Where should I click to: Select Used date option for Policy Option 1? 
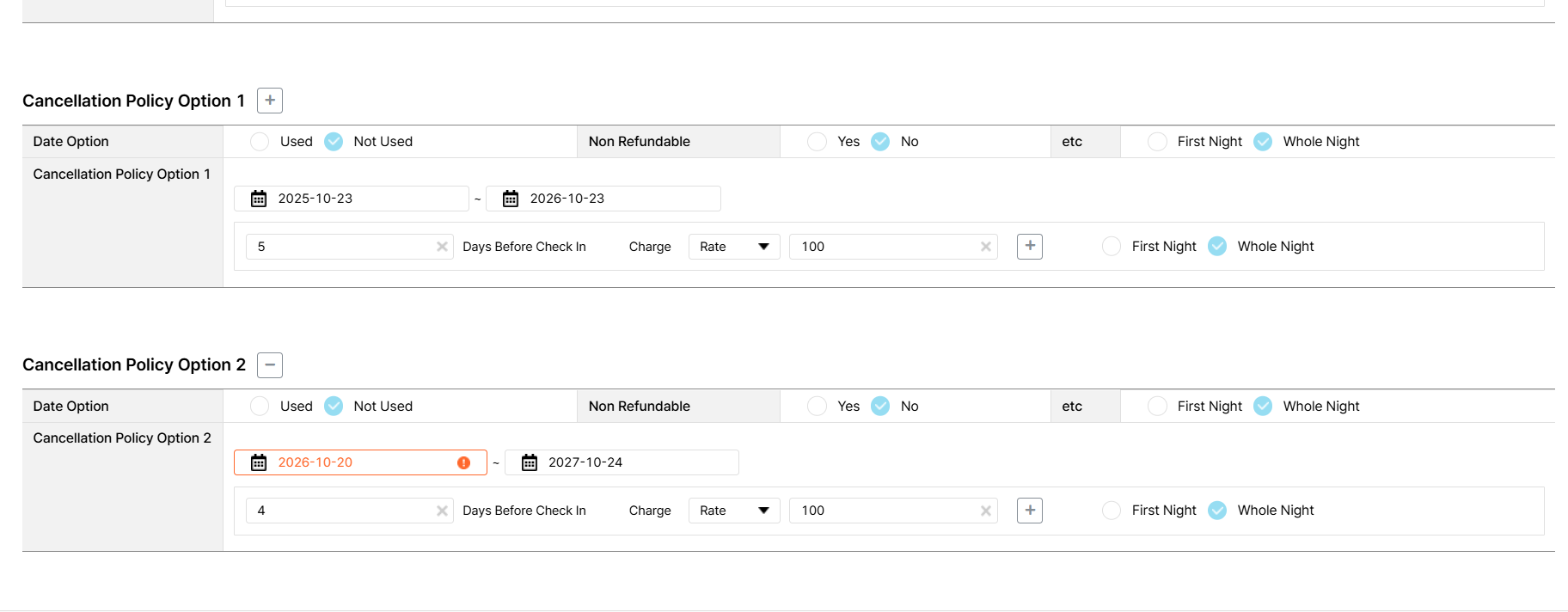point(260,142)
